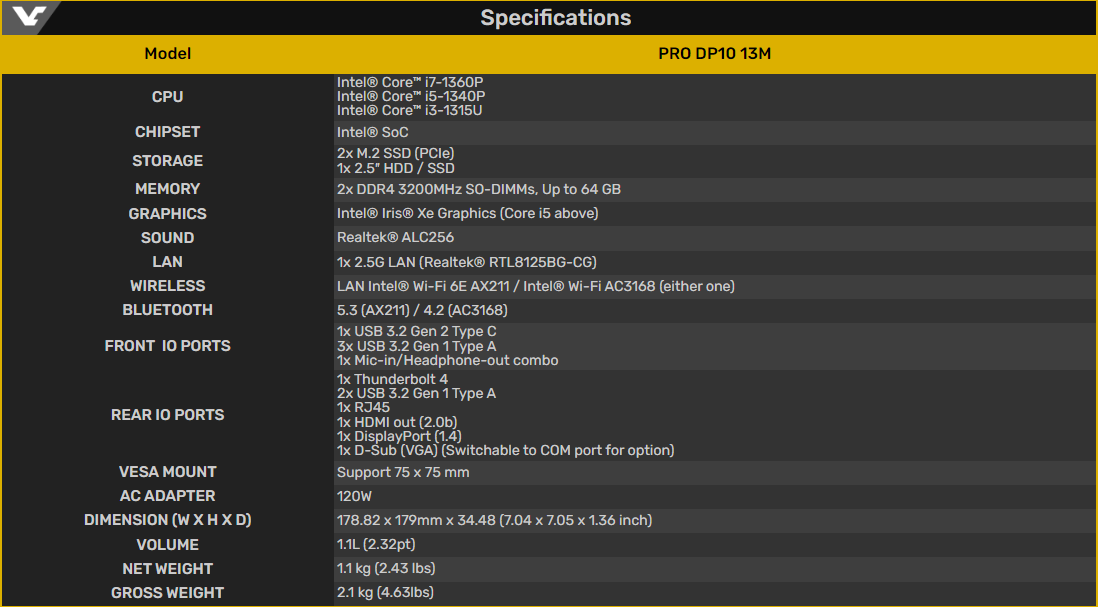Click Intel Core i3-1315U entry
The width and height of the screenshot is (1098, 607).
[x=410, y=111]
